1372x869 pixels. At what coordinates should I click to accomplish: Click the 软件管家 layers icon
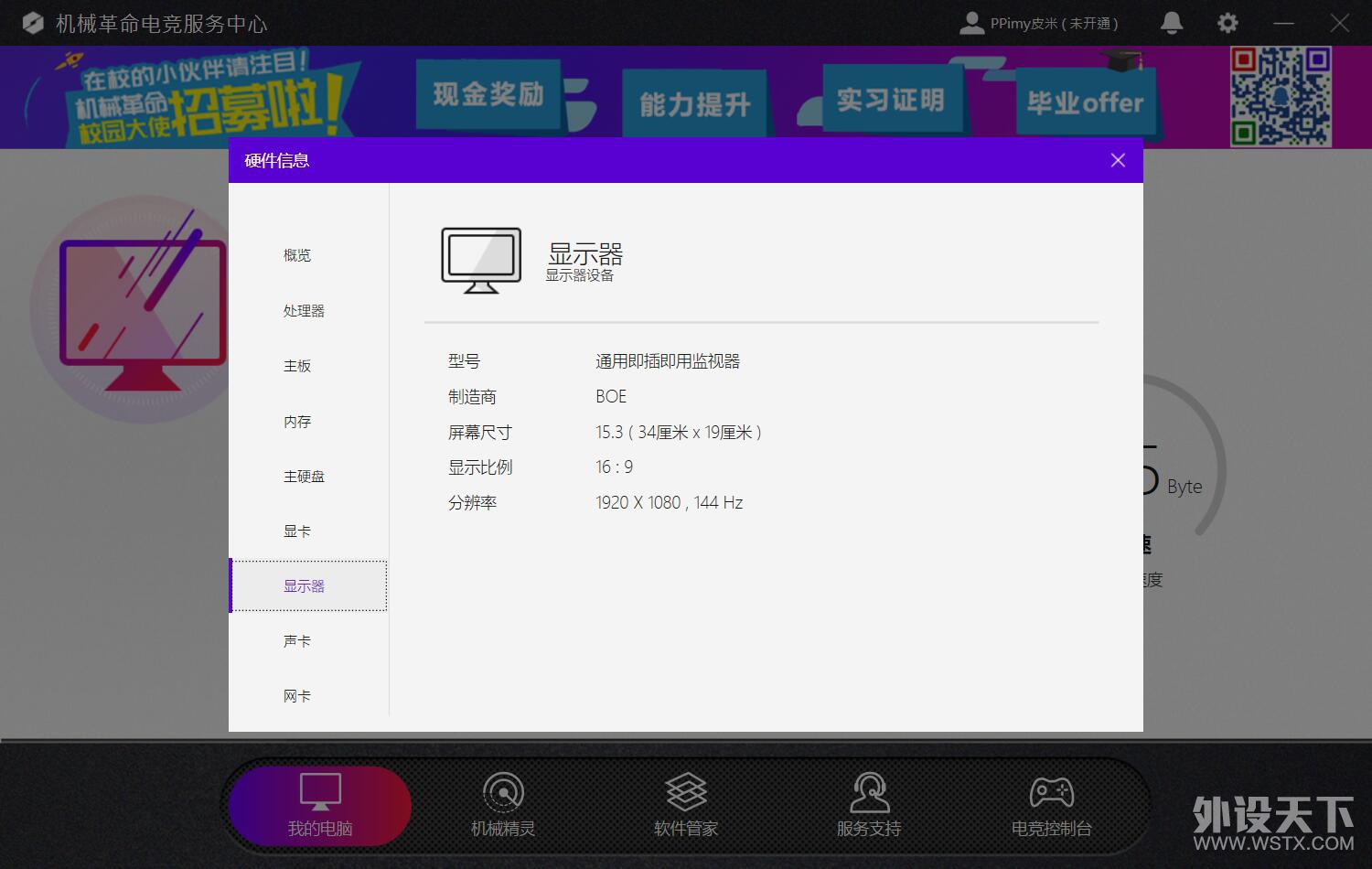click(686, 792)
